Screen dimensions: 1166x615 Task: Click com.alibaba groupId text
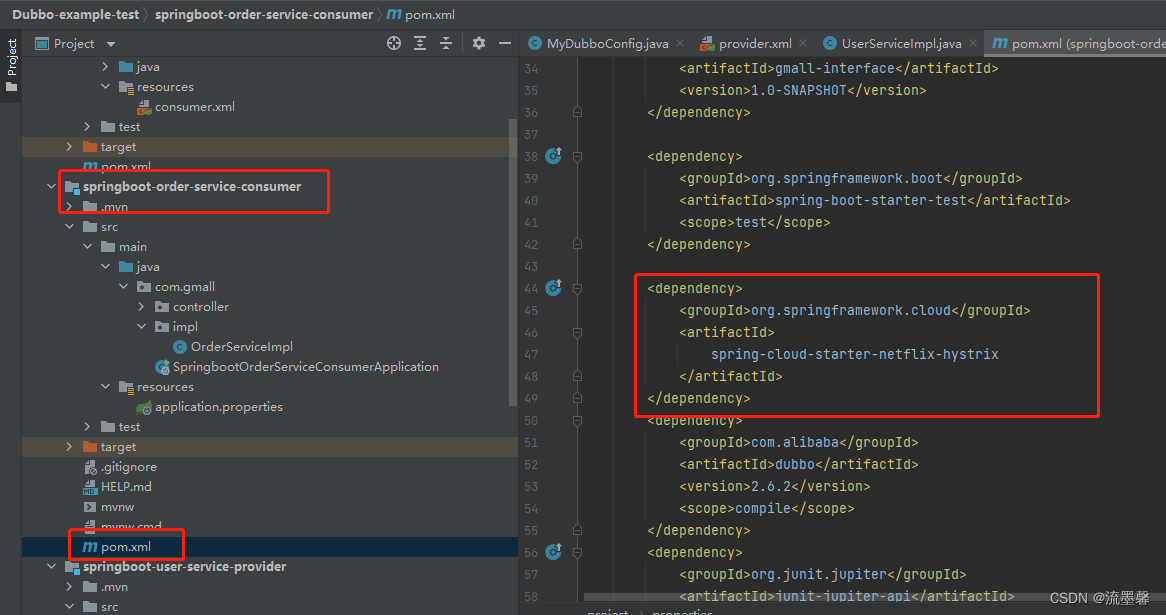pyautogui.click(x=795, y=442)
